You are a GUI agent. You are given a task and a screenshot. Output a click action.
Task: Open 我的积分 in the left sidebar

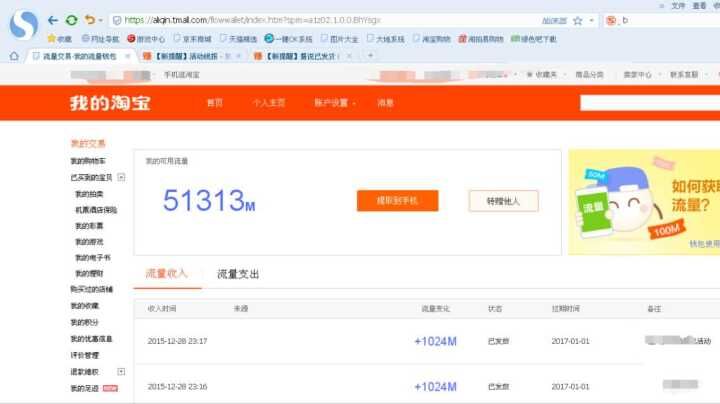[84, 322]
